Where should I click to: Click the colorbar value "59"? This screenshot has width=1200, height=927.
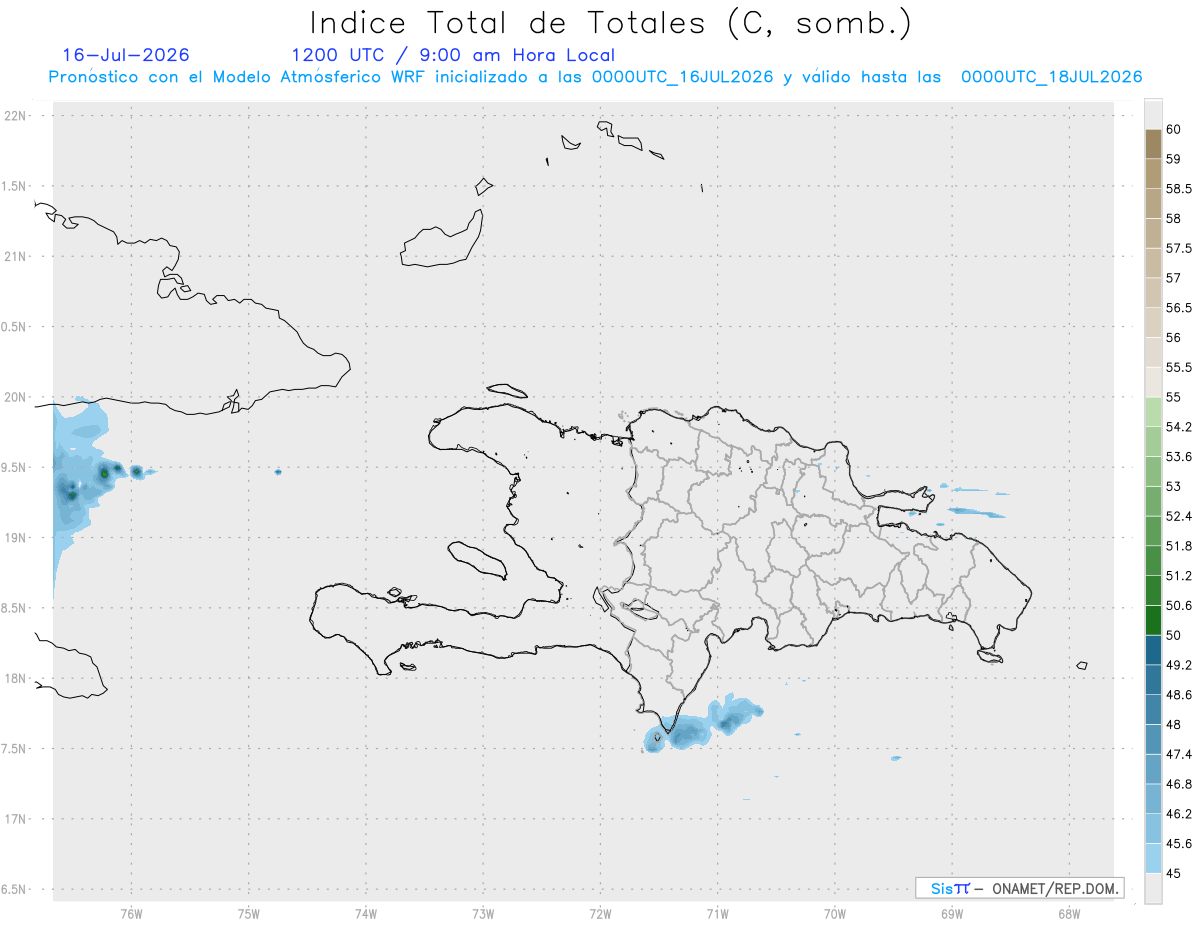tap(1174, 159)
